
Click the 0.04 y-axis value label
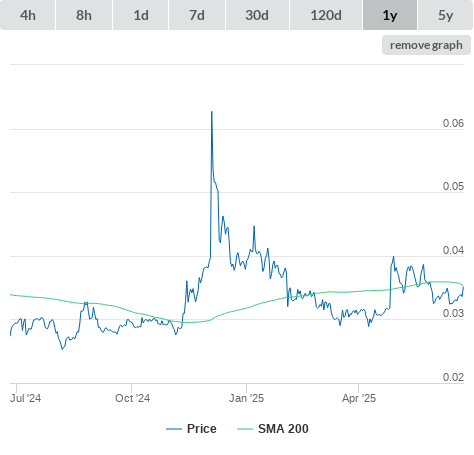[453, 250]
